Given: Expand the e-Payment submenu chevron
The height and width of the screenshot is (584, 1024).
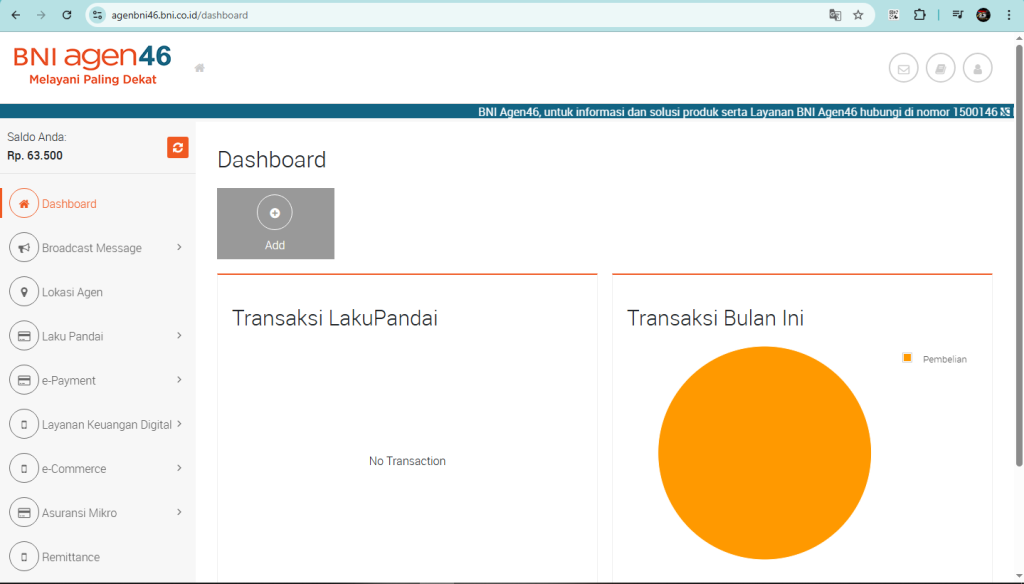Looking at the screenshot, I should (x=179, y=380).
